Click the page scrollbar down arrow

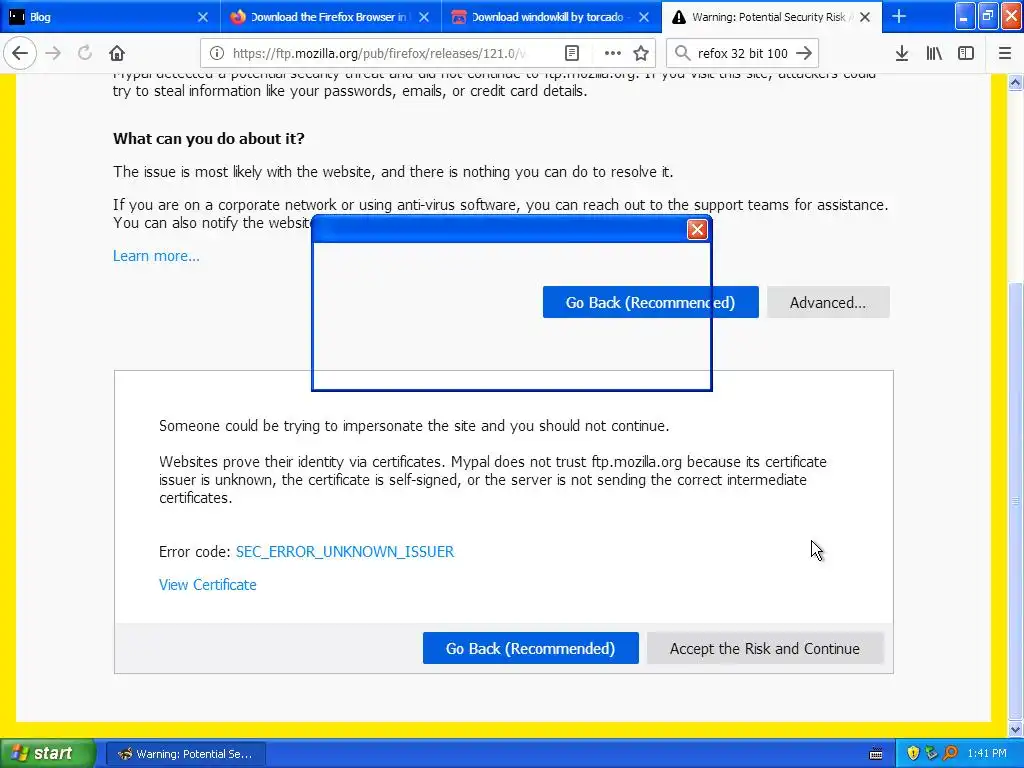1015,729
